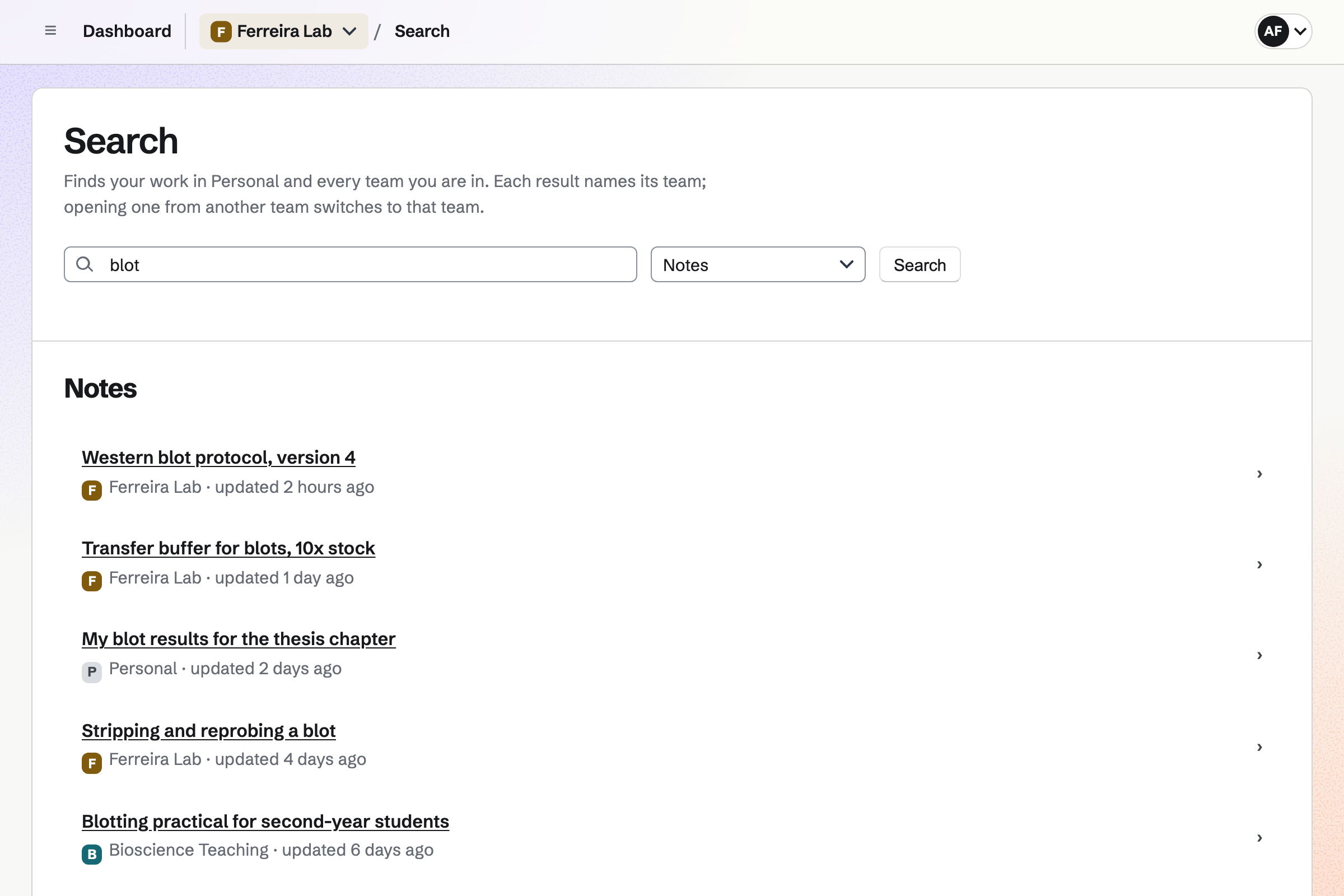Click 'Bioscience Teaching · updated 6 days ago' text

pyautogui.click(x=271, y=850)
